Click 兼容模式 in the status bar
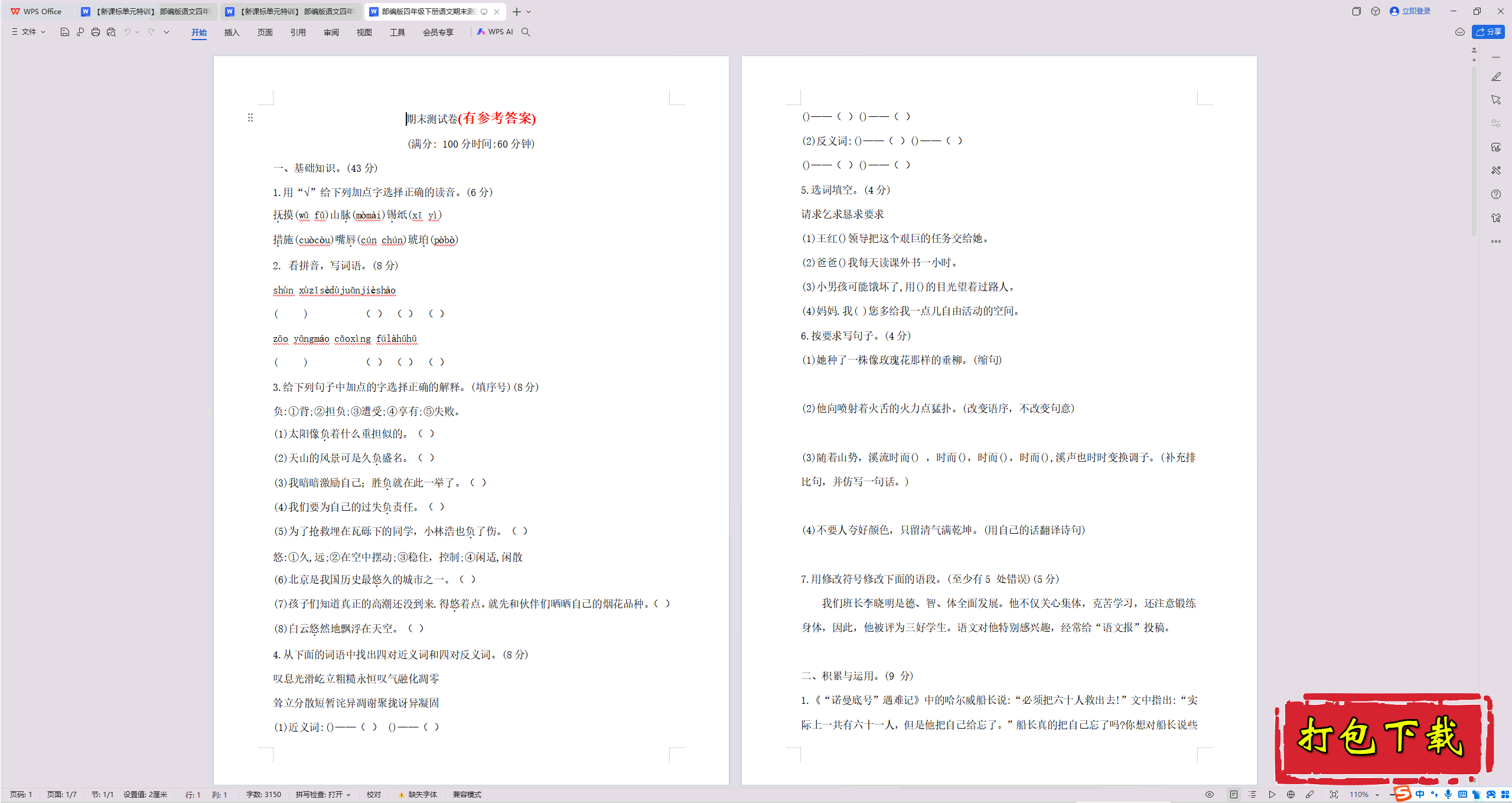 [x=467, y=795]
